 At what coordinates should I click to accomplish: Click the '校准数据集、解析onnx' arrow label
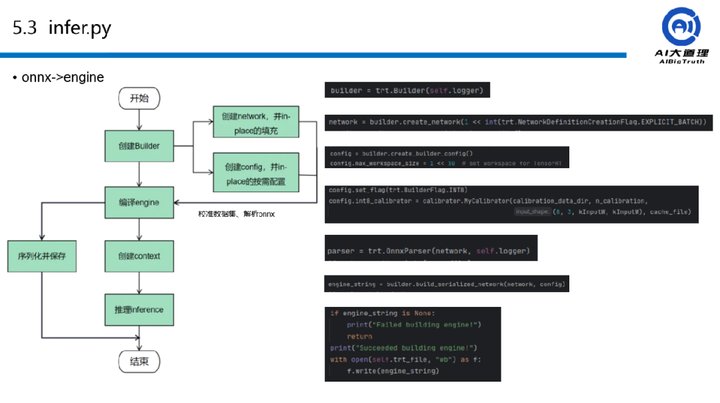[236, 214]
